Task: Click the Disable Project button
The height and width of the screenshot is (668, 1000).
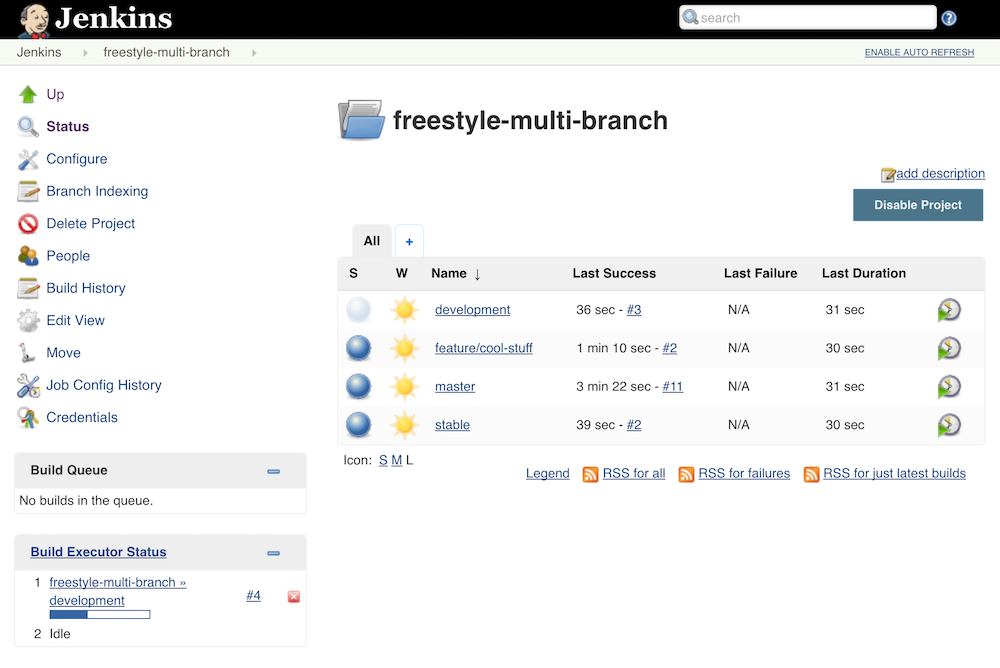Action: coord(918,205)
